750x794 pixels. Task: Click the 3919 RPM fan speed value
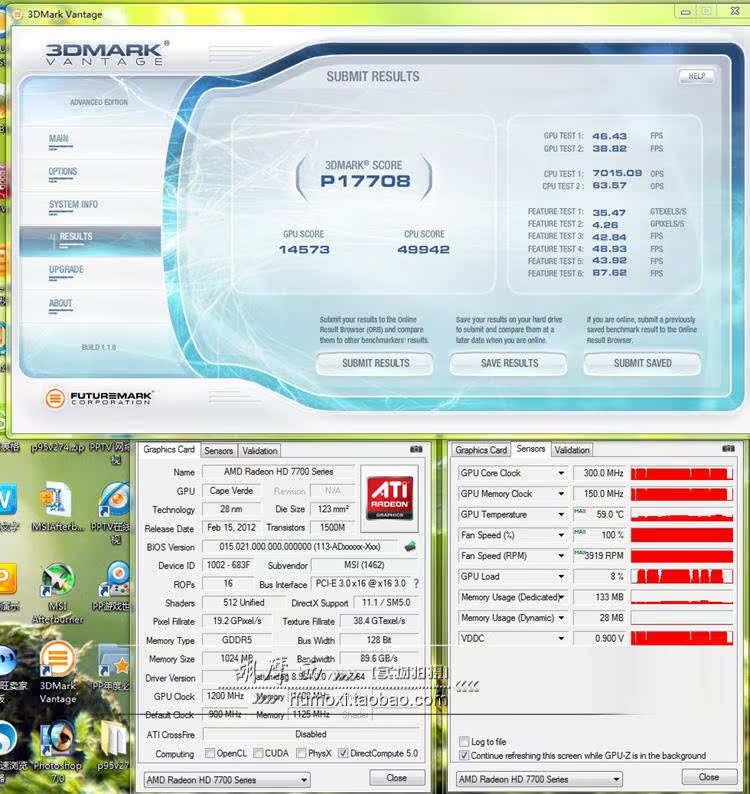pyautogui.click(x=604, y=556)
